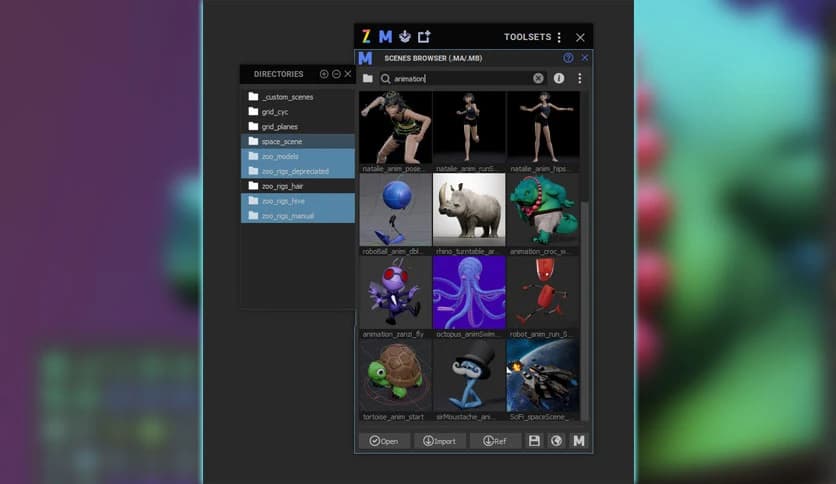Select the zoo_rigs_hair folder
Screen dimensions: 836x484
pyautogui.click(x=298, y=186)
